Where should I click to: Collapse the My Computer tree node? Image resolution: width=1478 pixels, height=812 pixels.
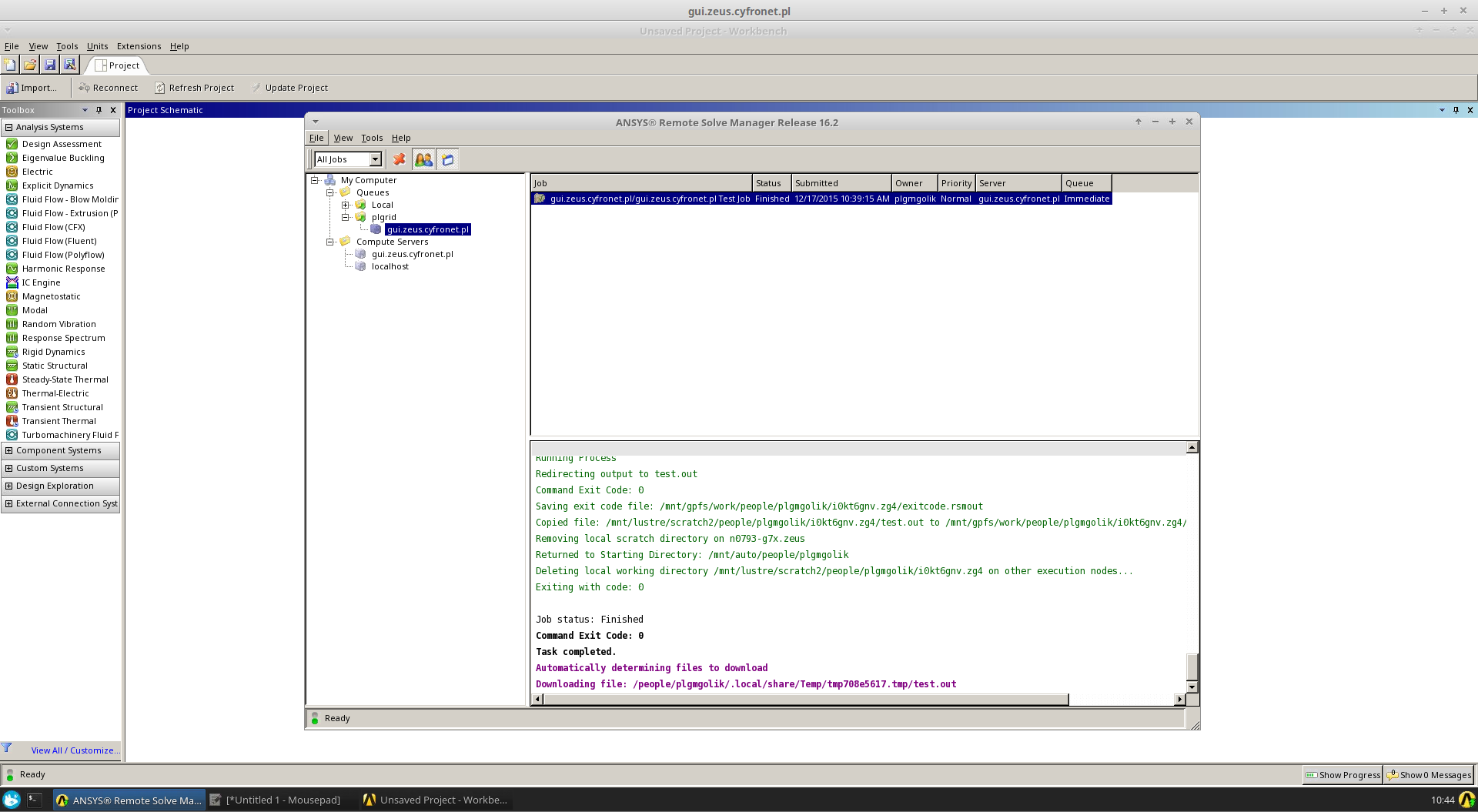pos(314,180)
